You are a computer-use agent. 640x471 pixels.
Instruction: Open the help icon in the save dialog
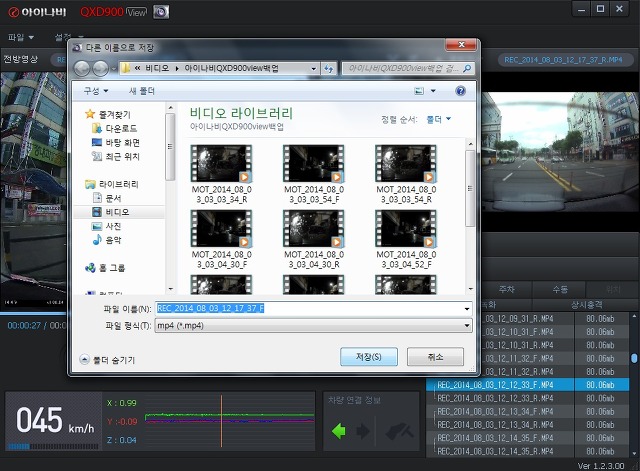coord(460,91)
